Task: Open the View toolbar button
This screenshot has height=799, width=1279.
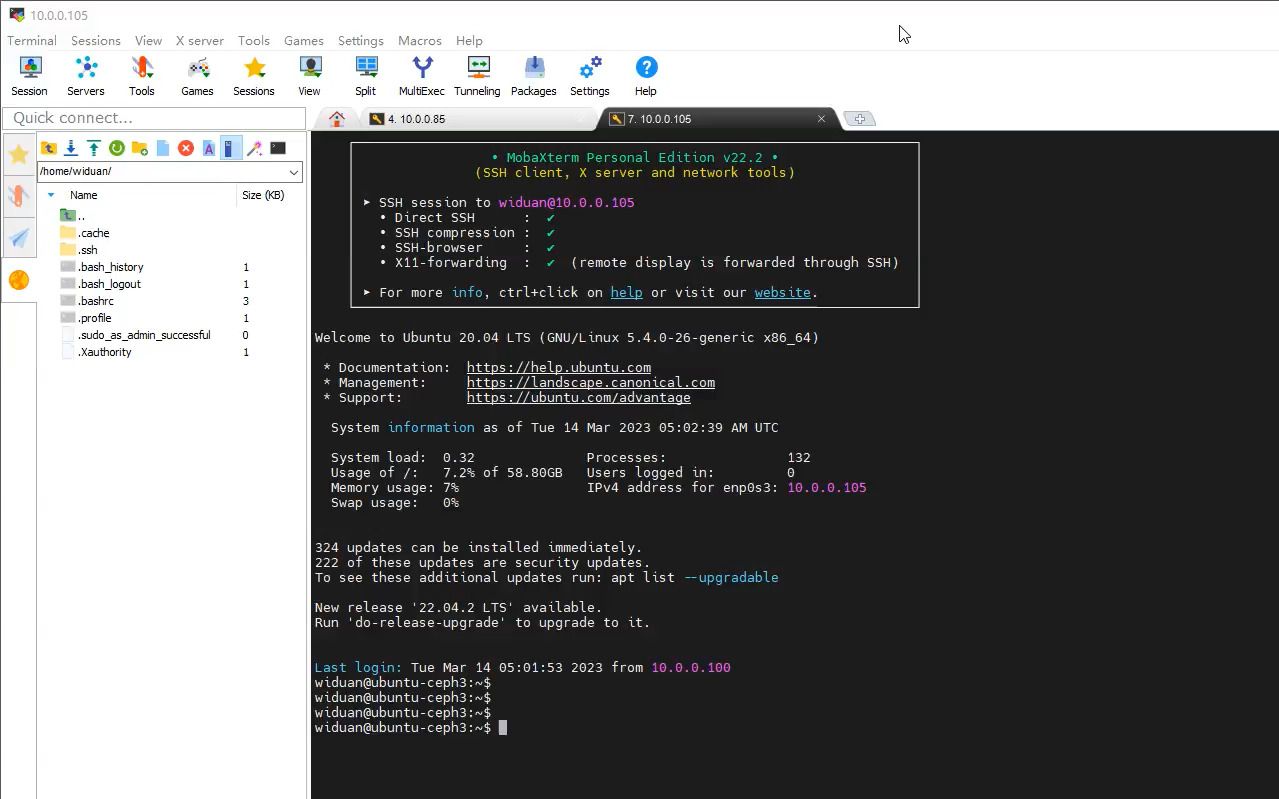Action: tap(310, 76)
